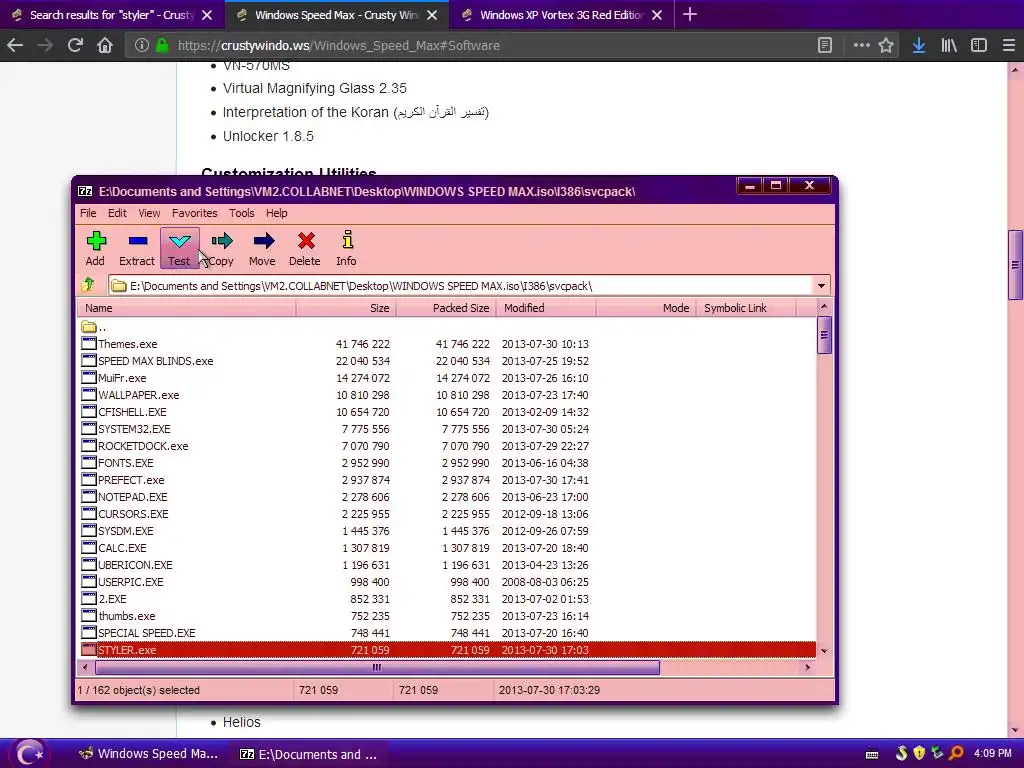1024x768 pixels.
Task: Sort file list by Modified column
Action: tap(546, 308)
